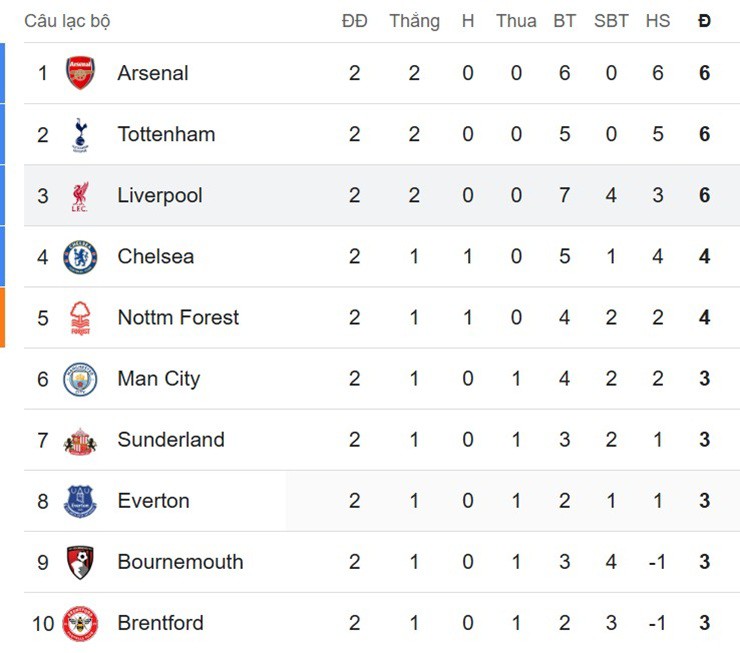Open the Man City team link

(x=158, y=379)
